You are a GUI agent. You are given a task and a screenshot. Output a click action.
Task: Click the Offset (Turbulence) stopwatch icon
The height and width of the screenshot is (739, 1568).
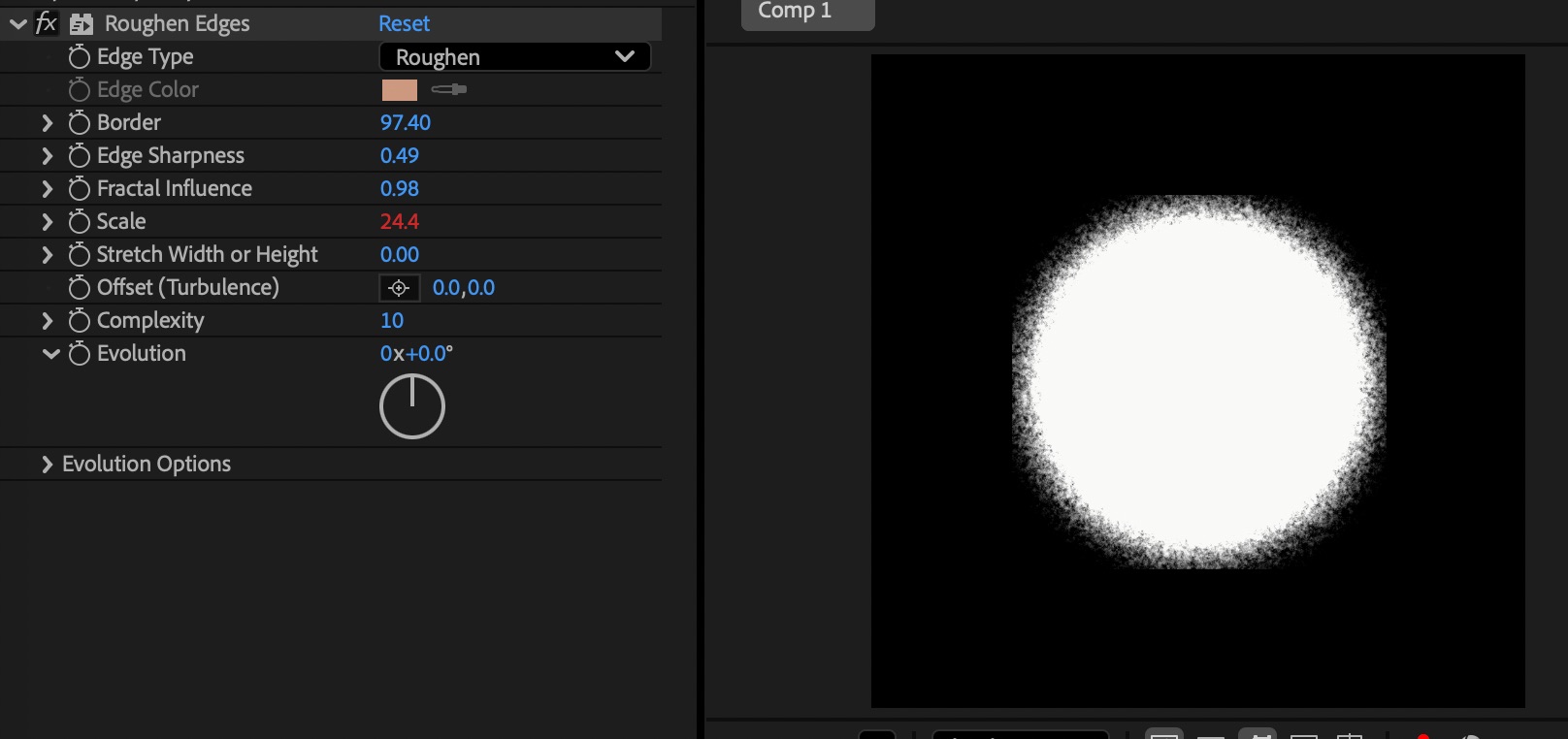(x=80, y=288)
